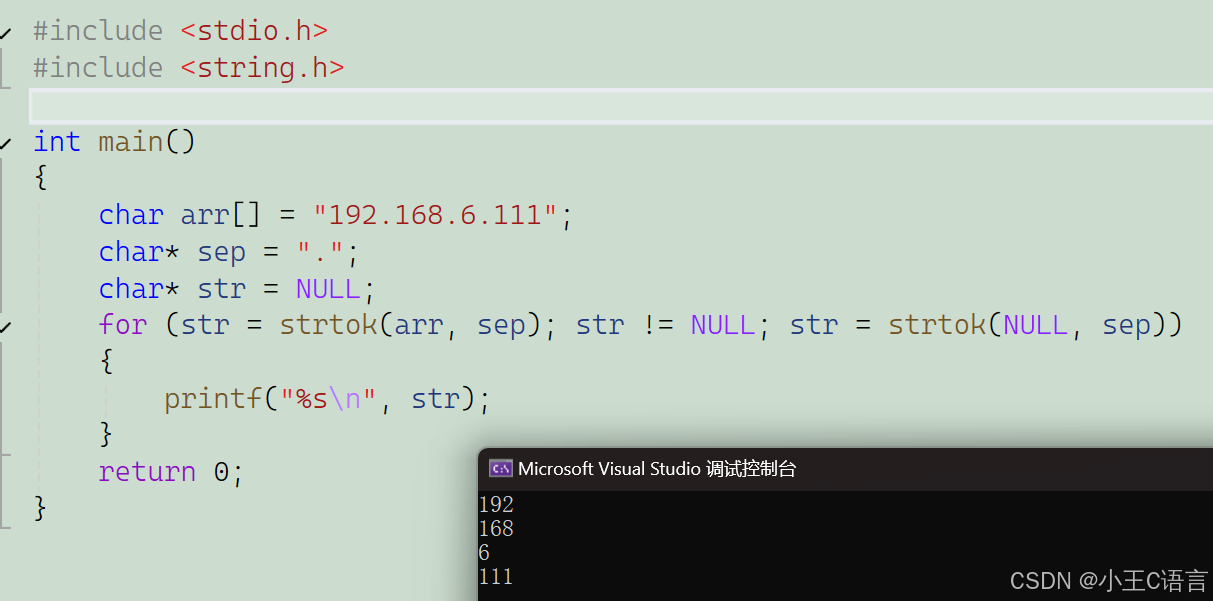Click the string literal "192.168.6.111"
Screen dimensions: 1213x601
435,215
